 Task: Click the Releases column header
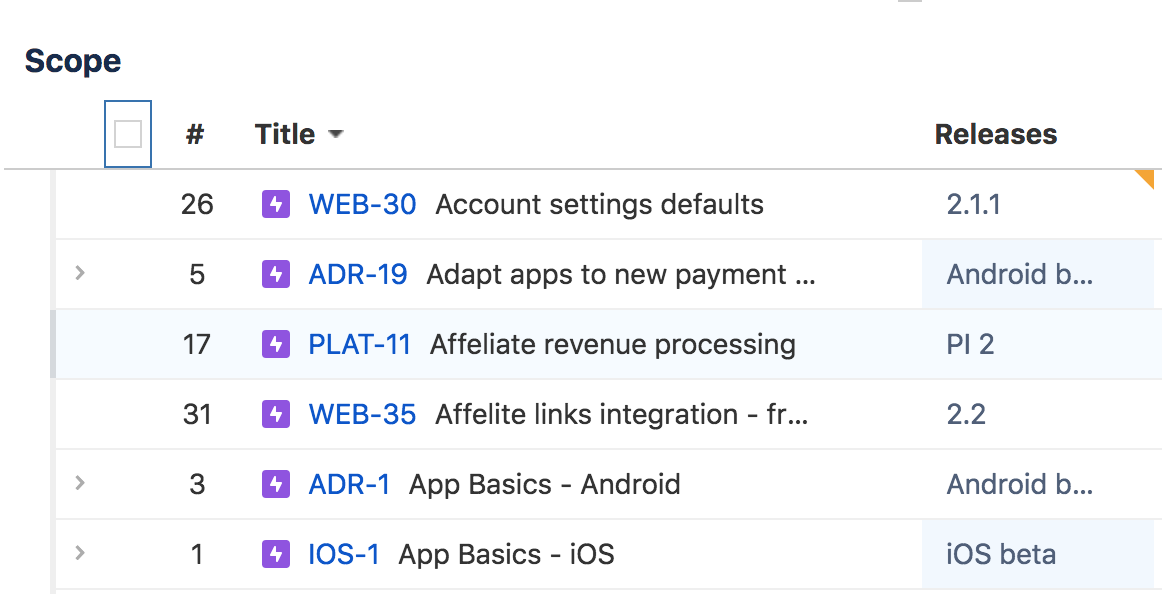[996, 134]
